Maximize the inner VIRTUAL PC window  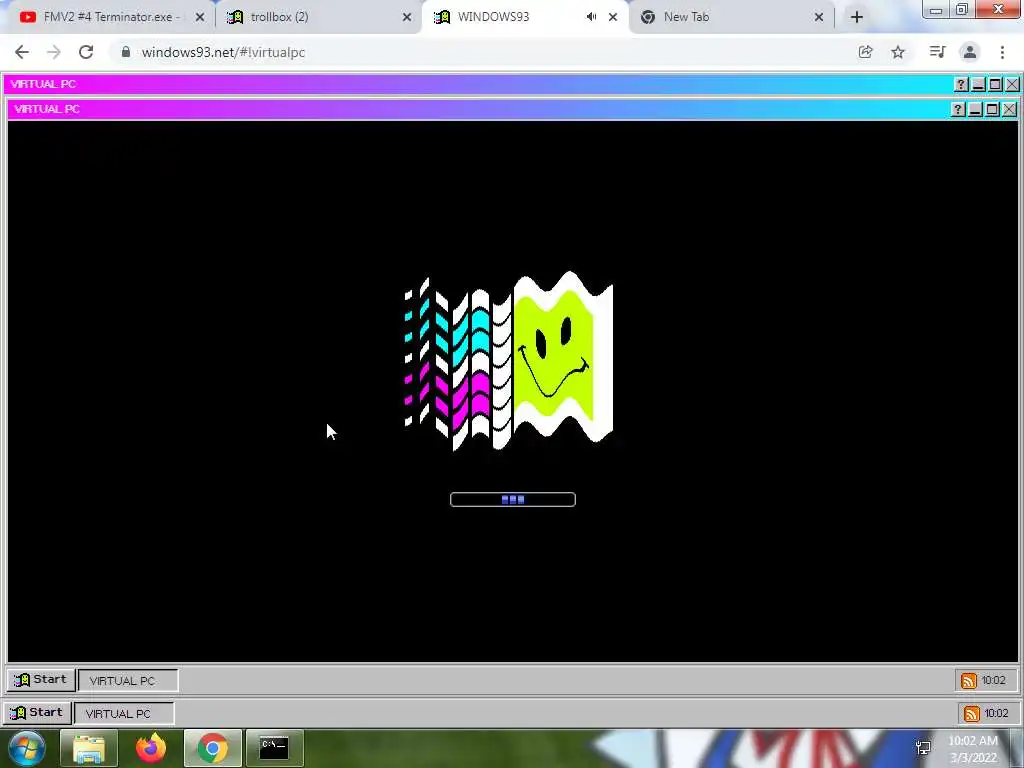click(x=992, y=109)
